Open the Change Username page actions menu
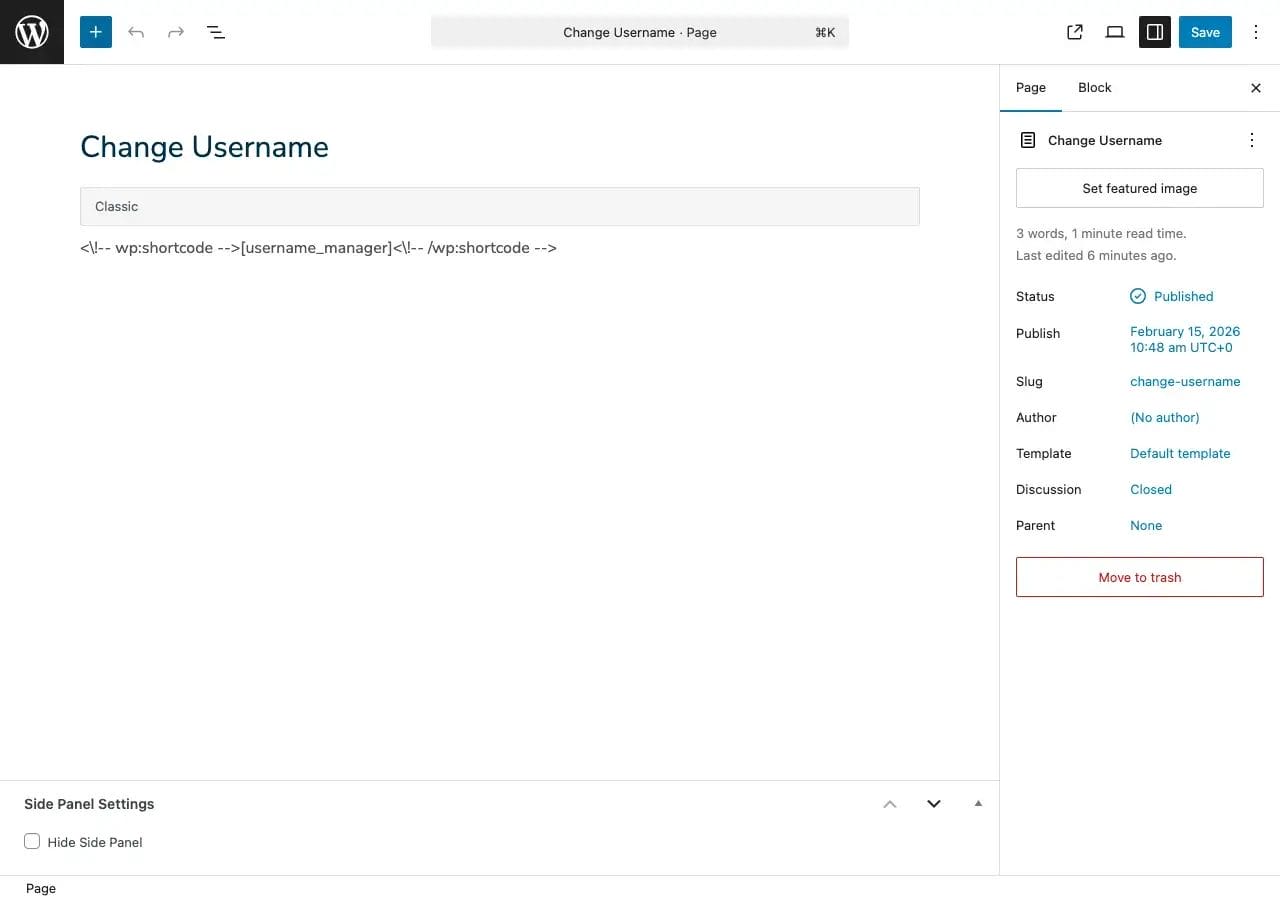Screen dimensions: 1280x900 1251,140
